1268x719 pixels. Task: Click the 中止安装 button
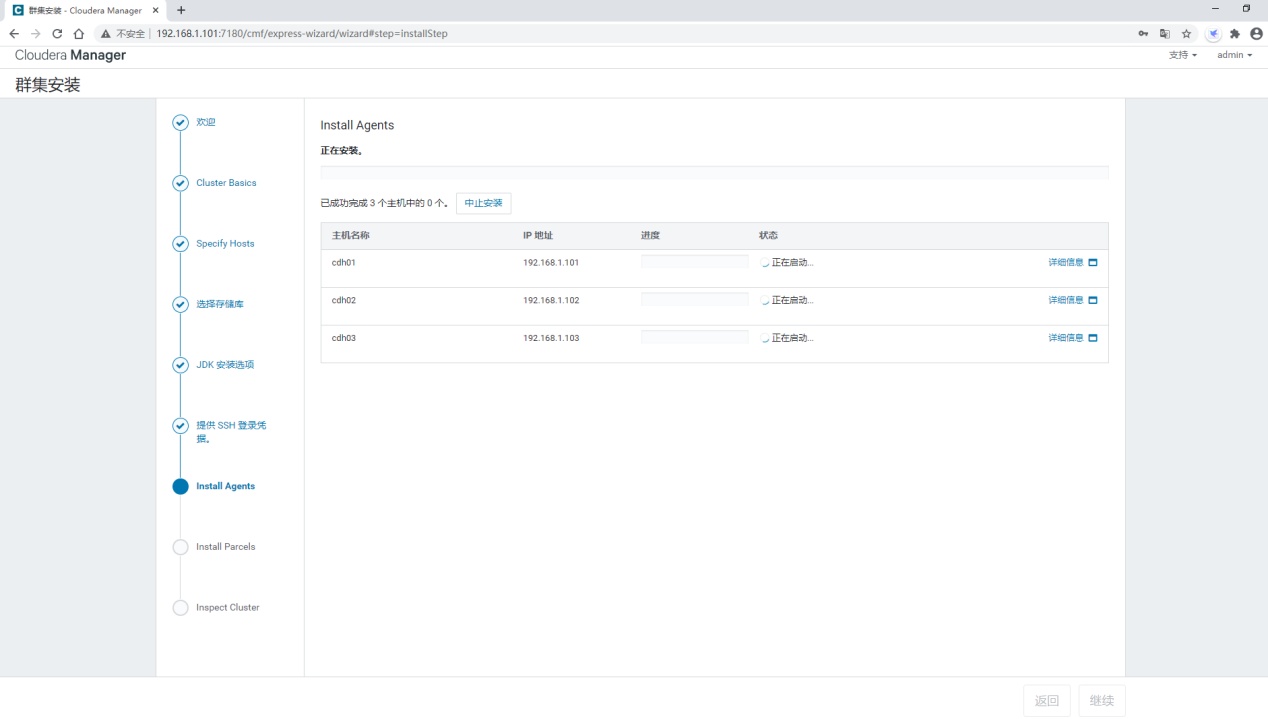(x=484, y=203)
